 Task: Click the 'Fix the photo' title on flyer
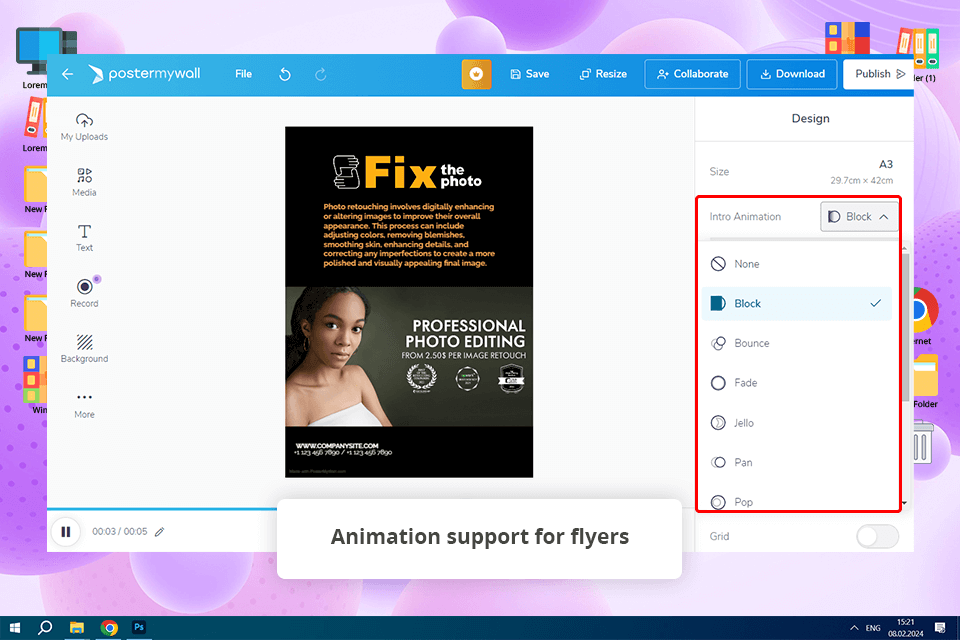coord(408,172)
